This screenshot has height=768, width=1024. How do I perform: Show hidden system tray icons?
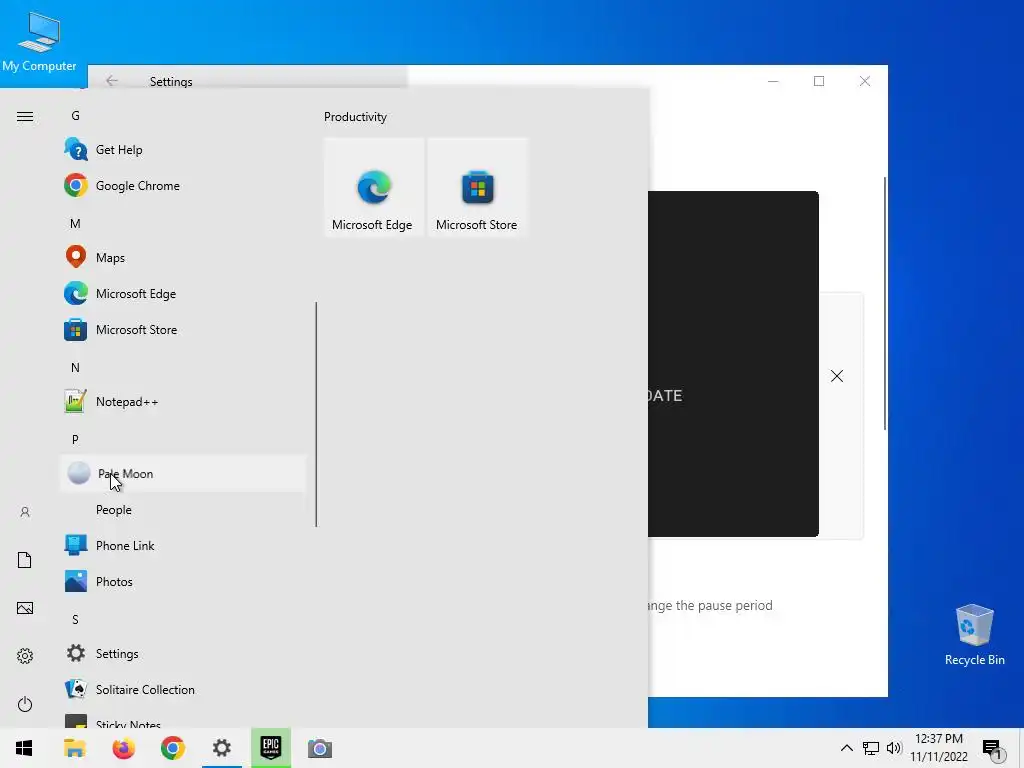pos(846,748)
